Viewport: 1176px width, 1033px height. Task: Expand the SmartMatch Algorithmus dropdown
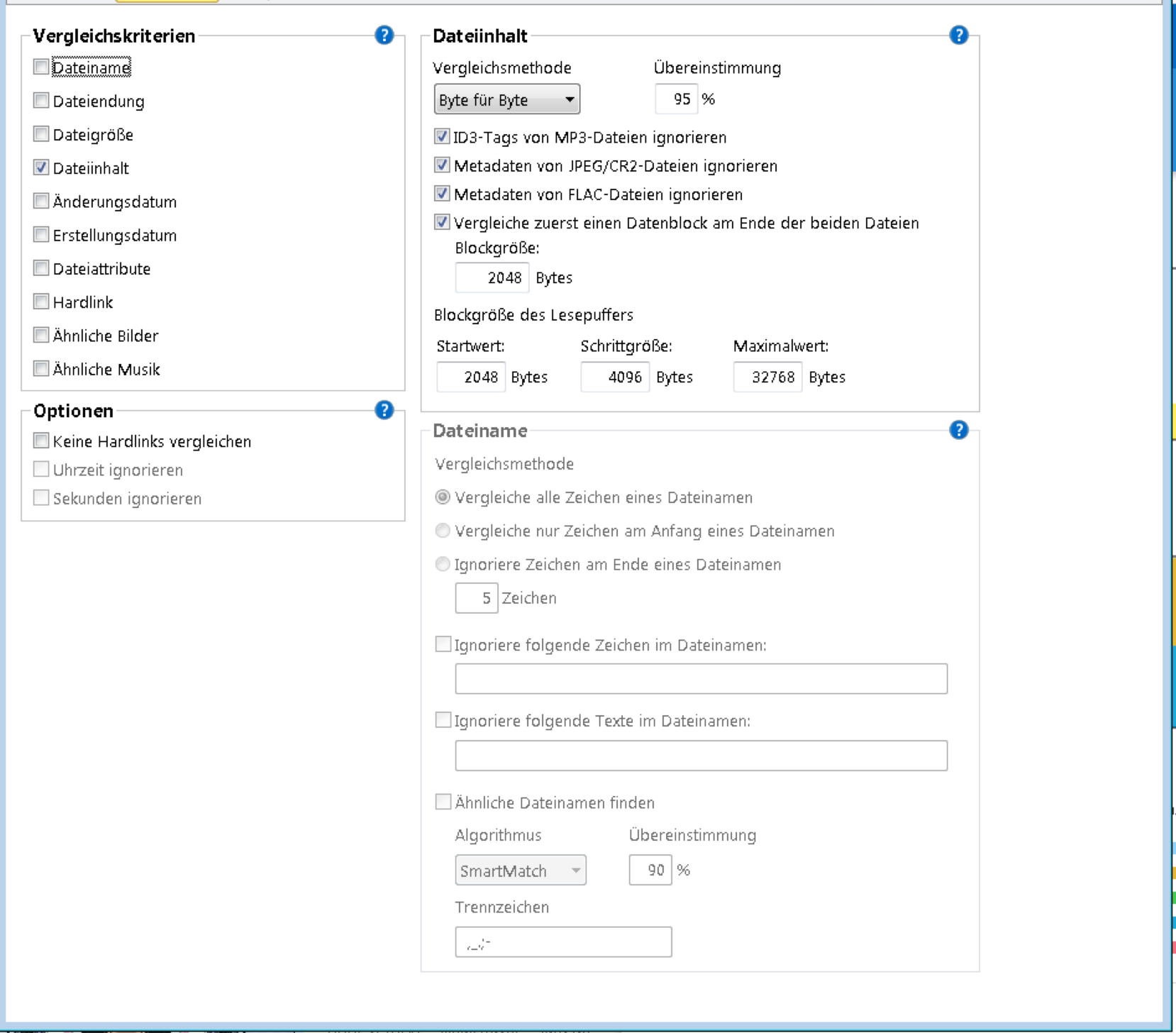point(520,871)
